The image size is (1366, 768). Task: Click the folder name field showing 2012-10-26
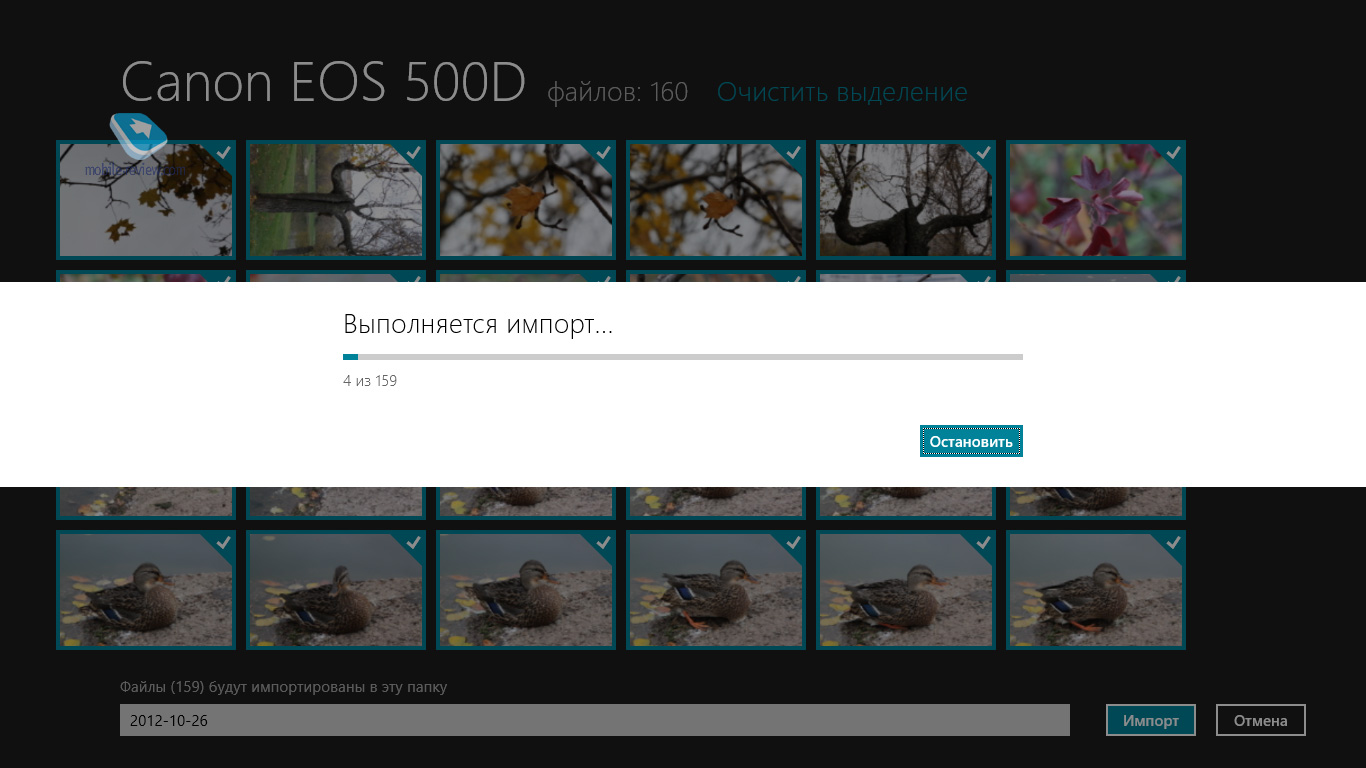click(595, 720)
